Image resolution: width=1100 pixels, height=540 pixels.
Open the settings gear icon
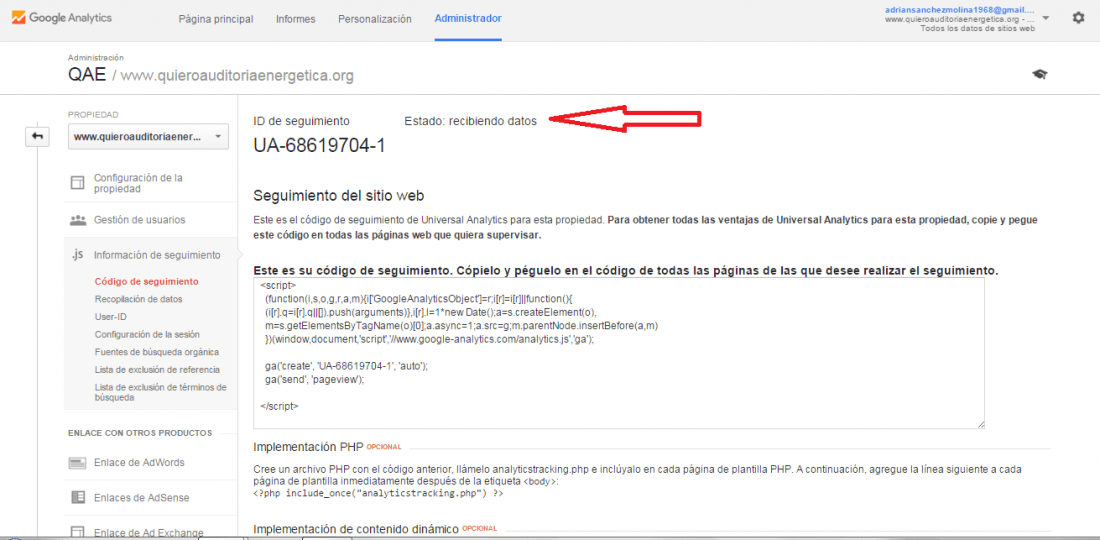tap(1078, 18)
